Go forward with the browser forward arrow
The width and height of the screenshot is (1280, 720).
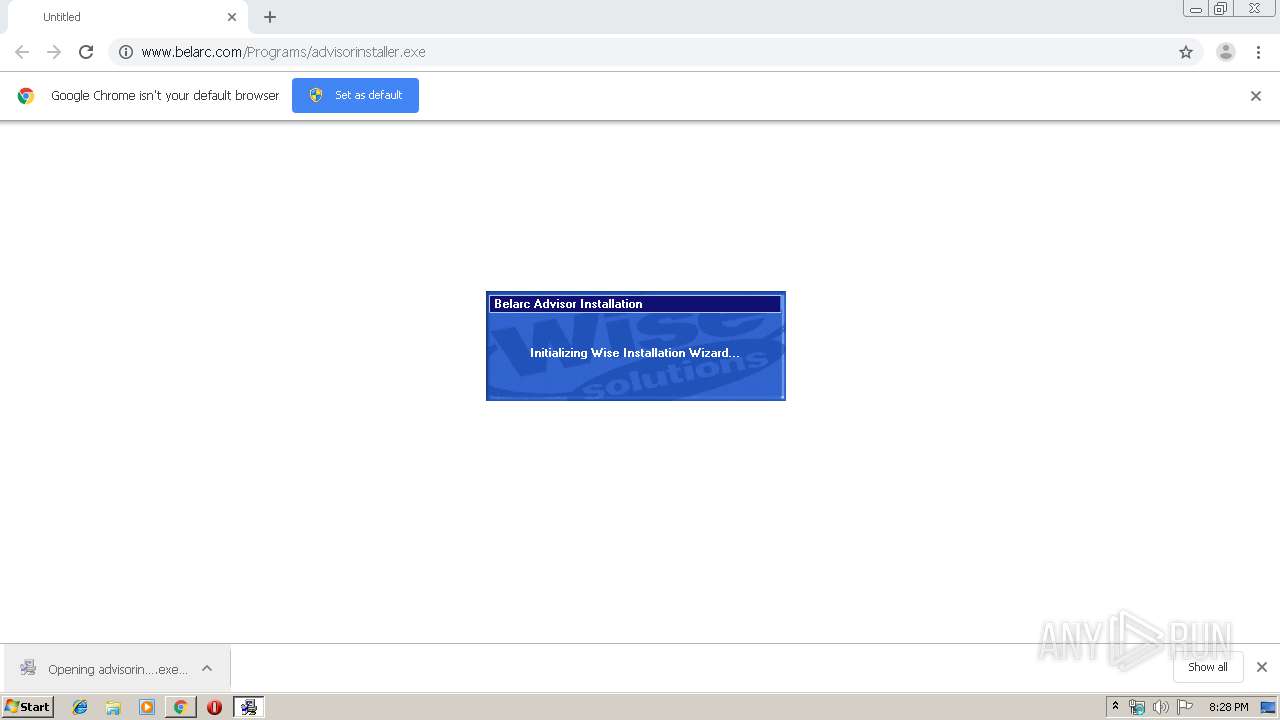pos(54,52)
